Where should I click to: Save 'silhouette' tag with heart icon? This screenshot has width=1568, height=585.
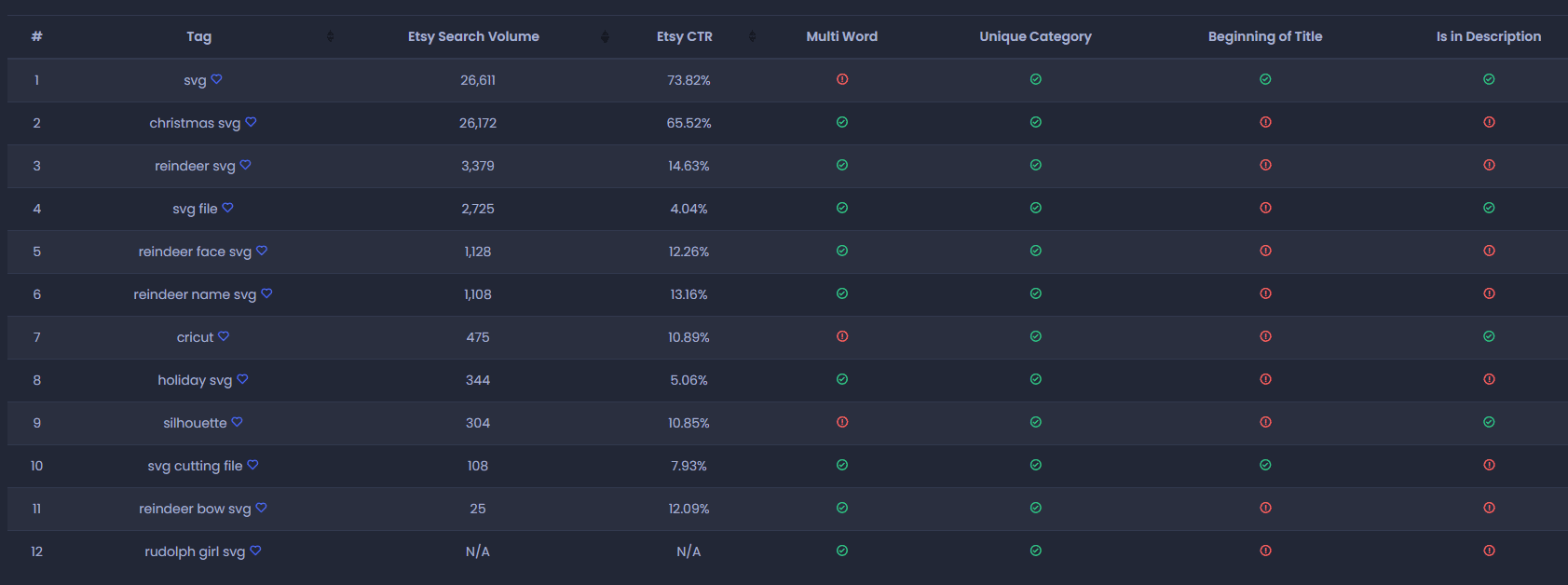tap(237, 422)
